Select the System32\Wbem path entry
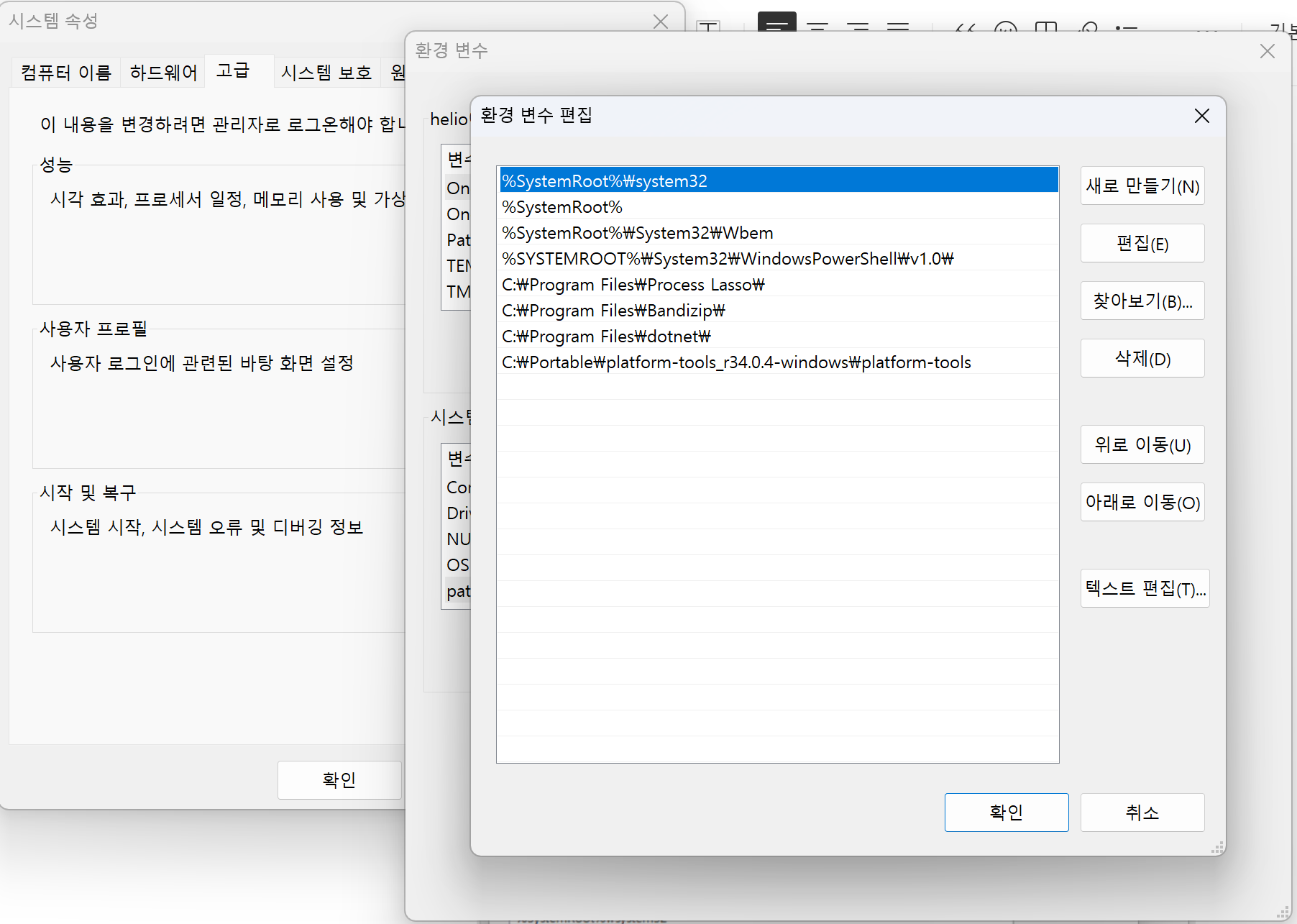Viewport: 1297px width, 924px height. point(779,232)
